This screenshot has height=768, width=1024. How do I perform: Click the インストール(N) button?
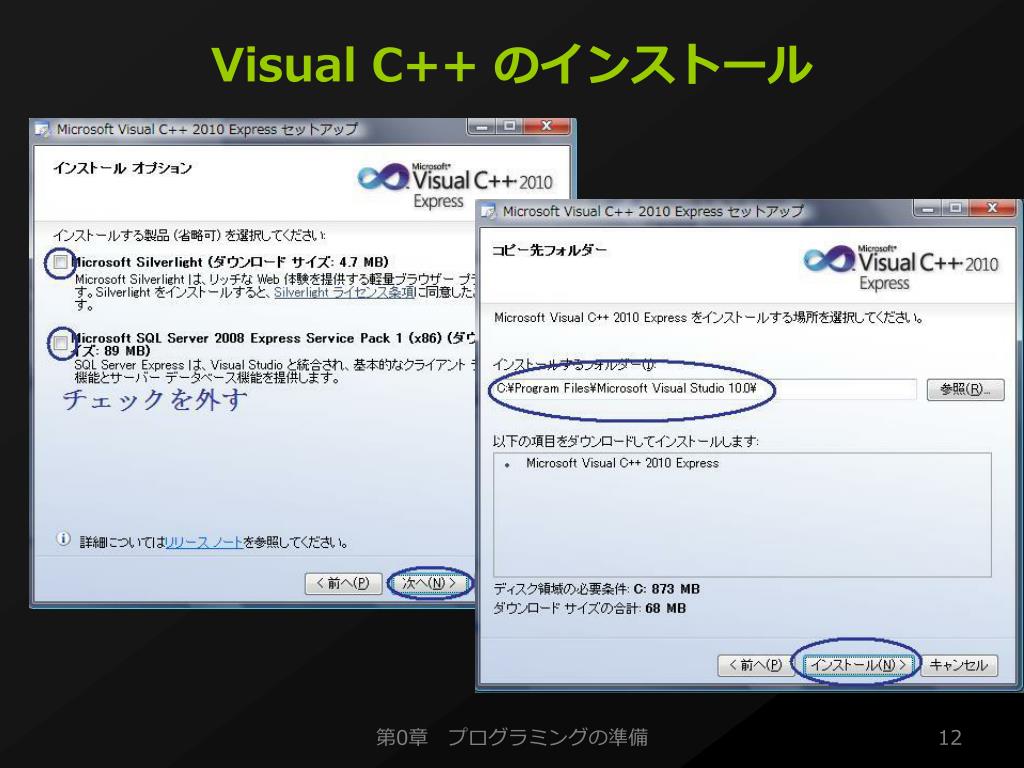coord(858,665)
